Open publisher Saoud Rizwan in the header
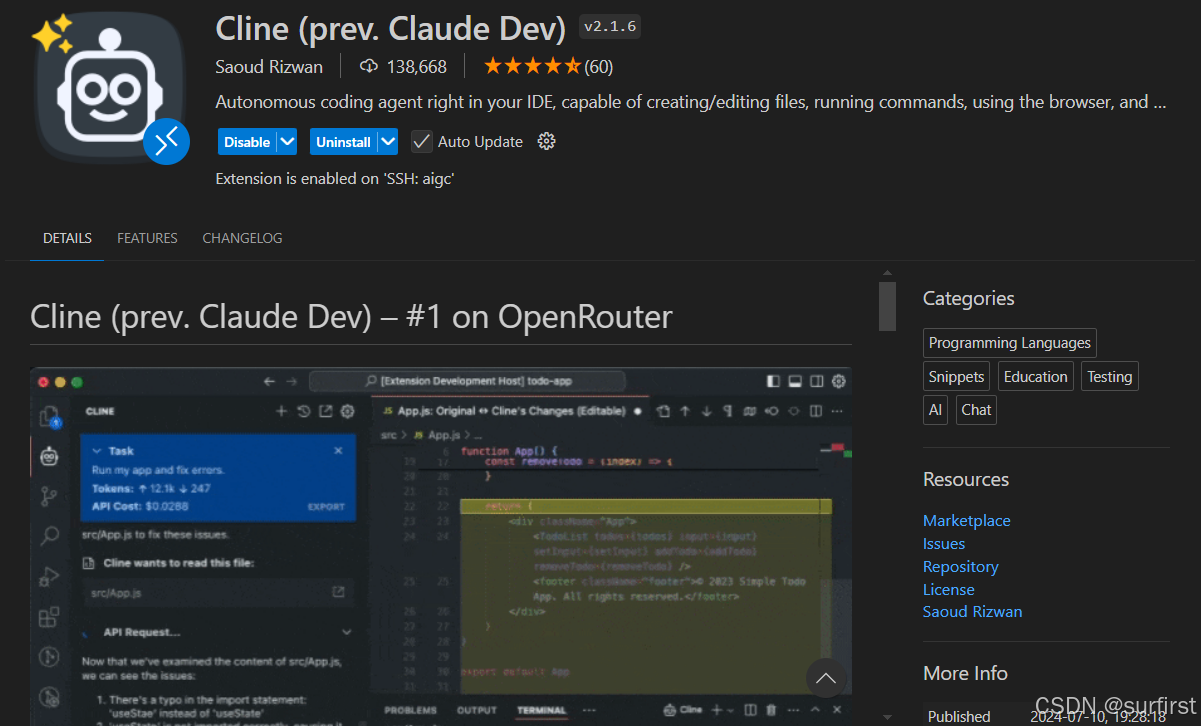This screenshot has width=1201, height=726. (x=269, y=66)
